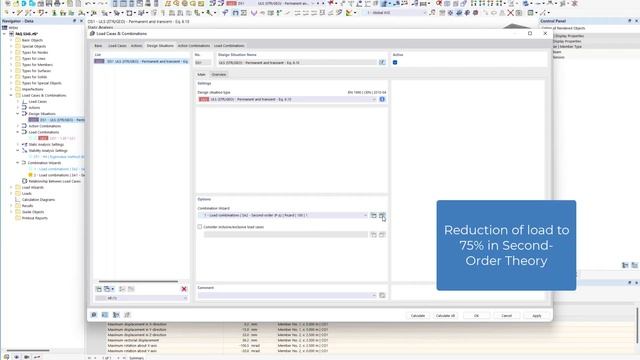Edit the selected combination wizard icon
Viewport: 640px width, 360px height.
point(382,215)
